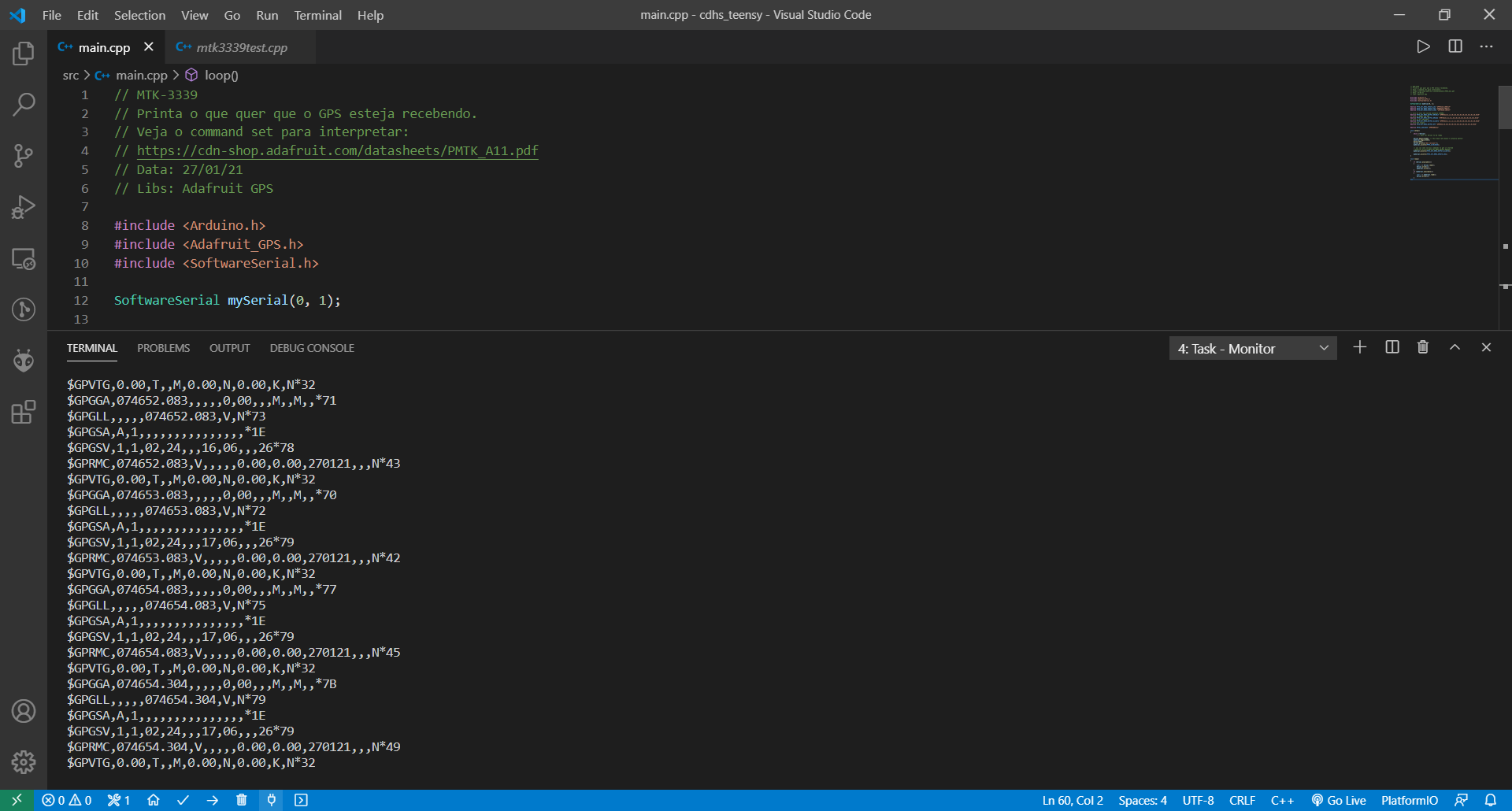Split the editor to the right
The height and width of the screenshot is (811, 1512).
coord(1455,46)
